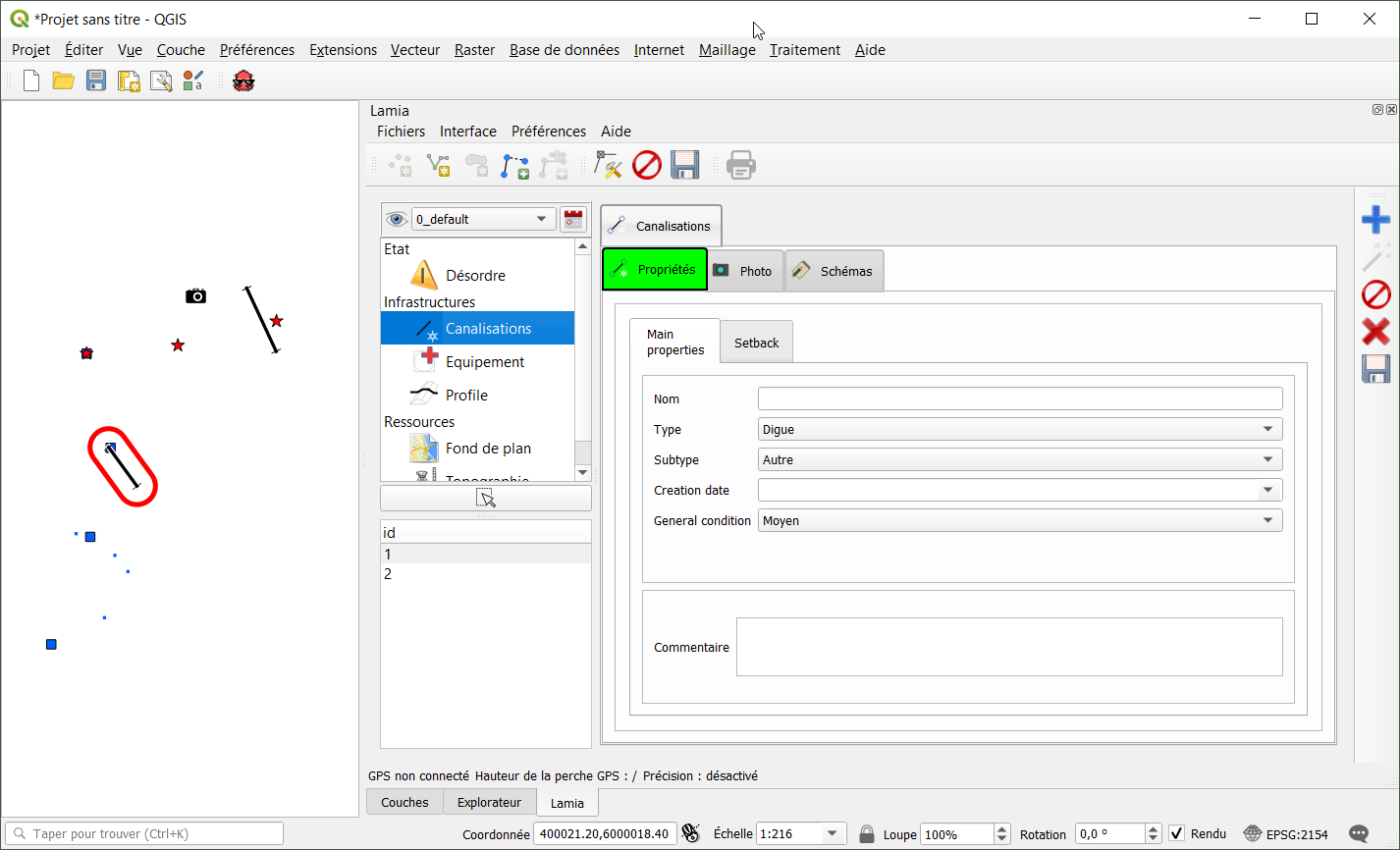Viewport: 1400px width, 850px height.
Task: Click Lamia add point feature tool
Action: pos(400,166)
